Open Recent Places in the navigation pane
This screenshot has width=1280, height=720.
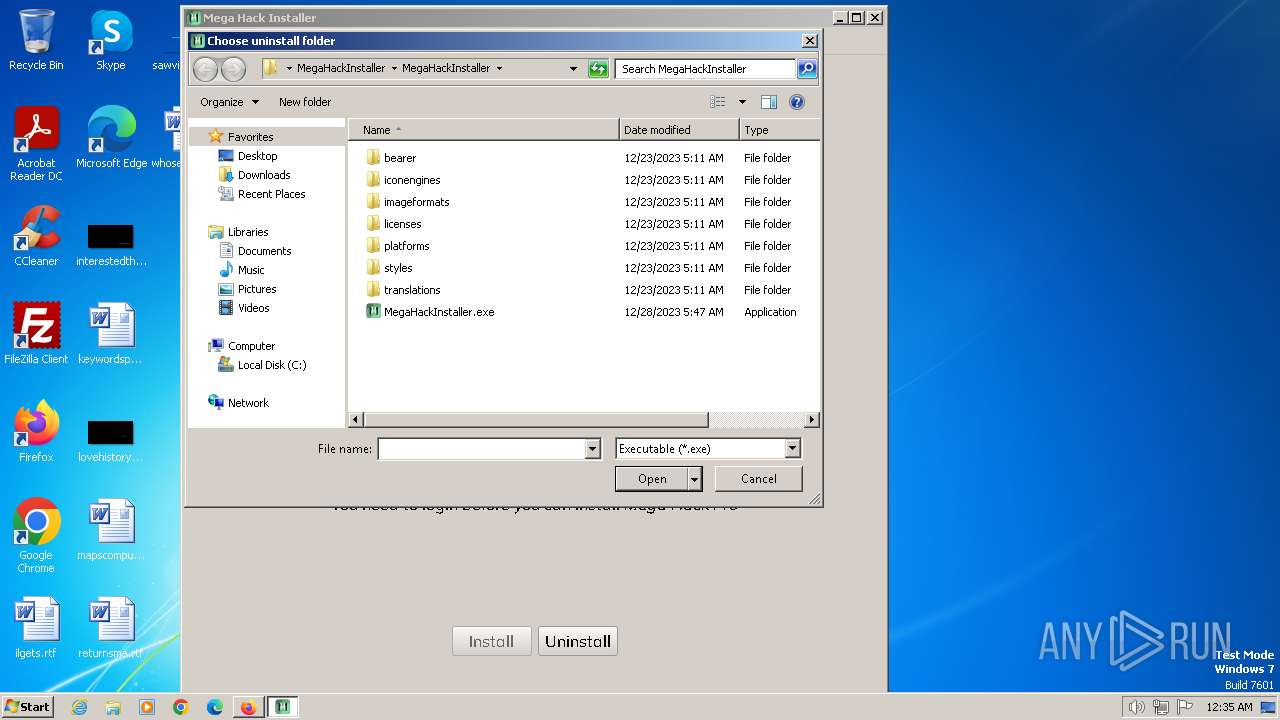[271, 194]
